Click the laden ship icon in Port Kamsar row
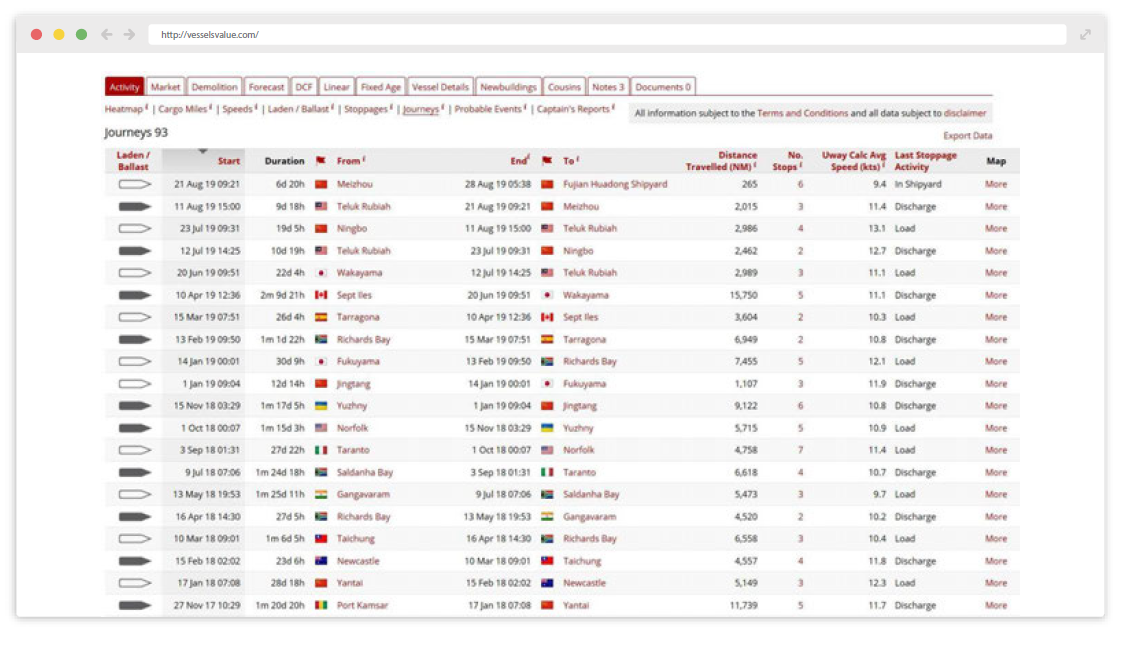1135x661 pixels. tap(134, 605)
